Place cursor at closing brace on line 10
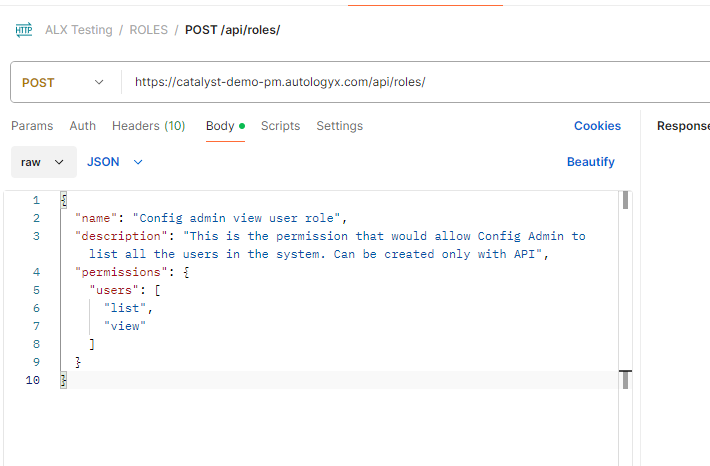Screen dimensions: 710x466 (63, 380)
